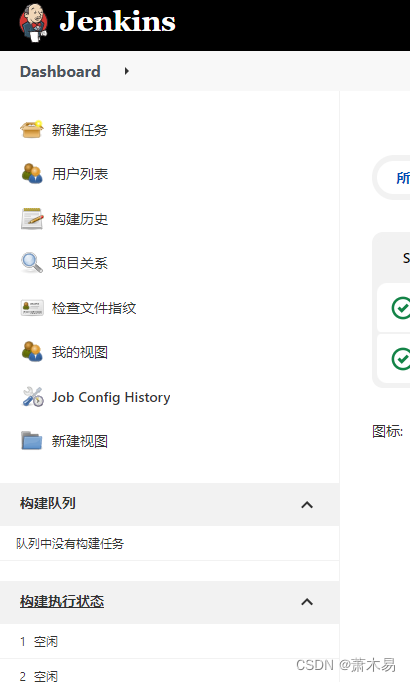Collapse the 构建执行状态 panel with its chevron
The width and height of the screenshot is (410, 682).
[307, 602]
